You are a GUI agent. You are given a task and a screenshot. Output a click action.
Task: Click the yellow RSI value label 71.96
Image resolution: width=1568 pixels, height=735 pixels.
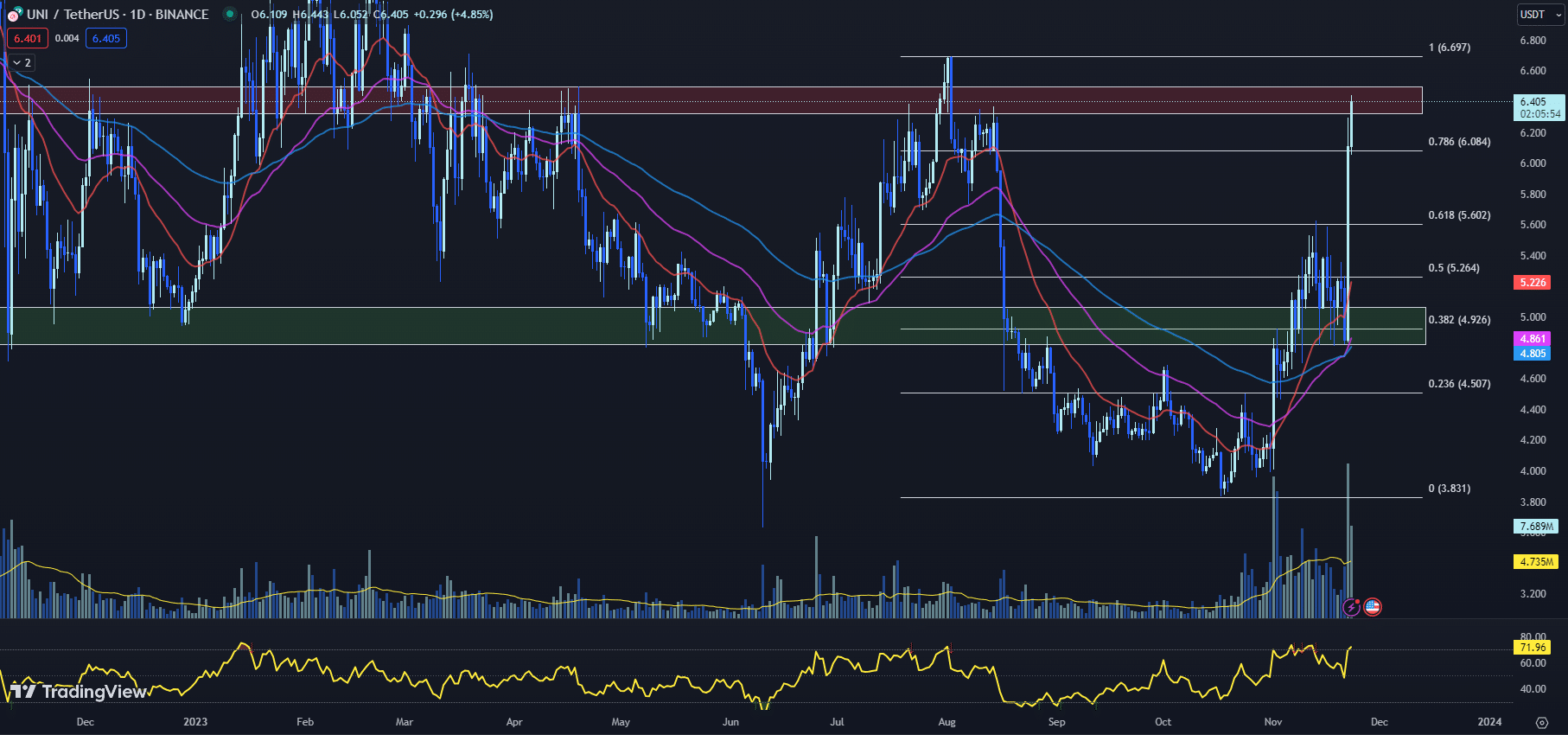click(x=1533, y=647)
